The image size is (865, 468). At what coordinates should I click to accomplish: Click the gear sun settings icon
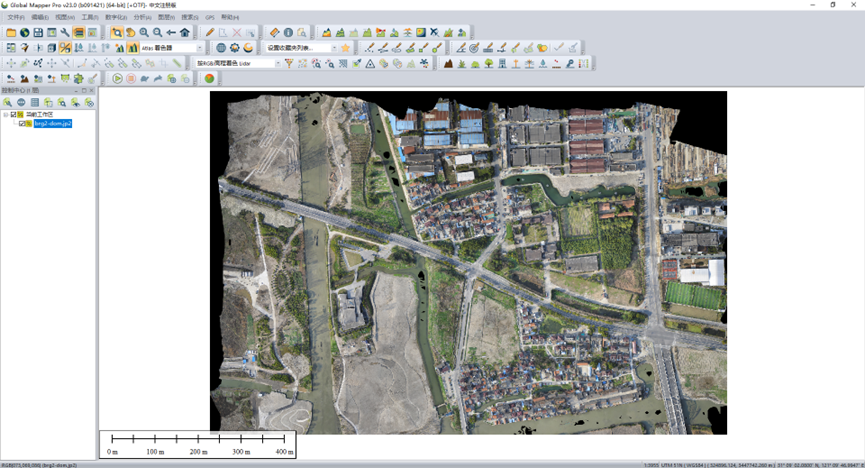point(234,48)
